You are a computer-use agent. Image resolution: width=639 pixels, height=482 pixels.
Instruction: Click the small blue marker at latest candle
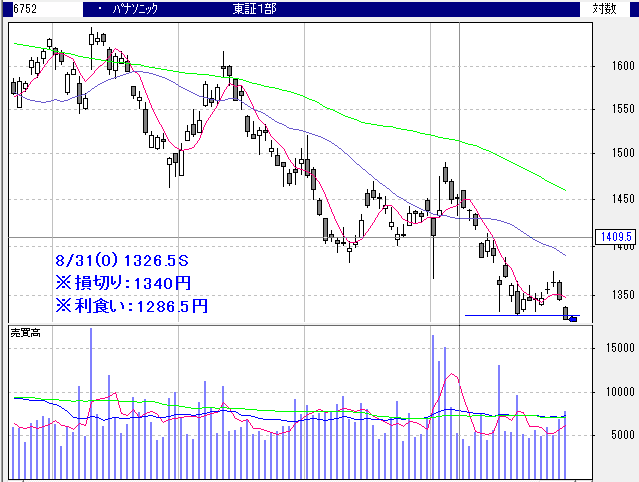point(573,318)
